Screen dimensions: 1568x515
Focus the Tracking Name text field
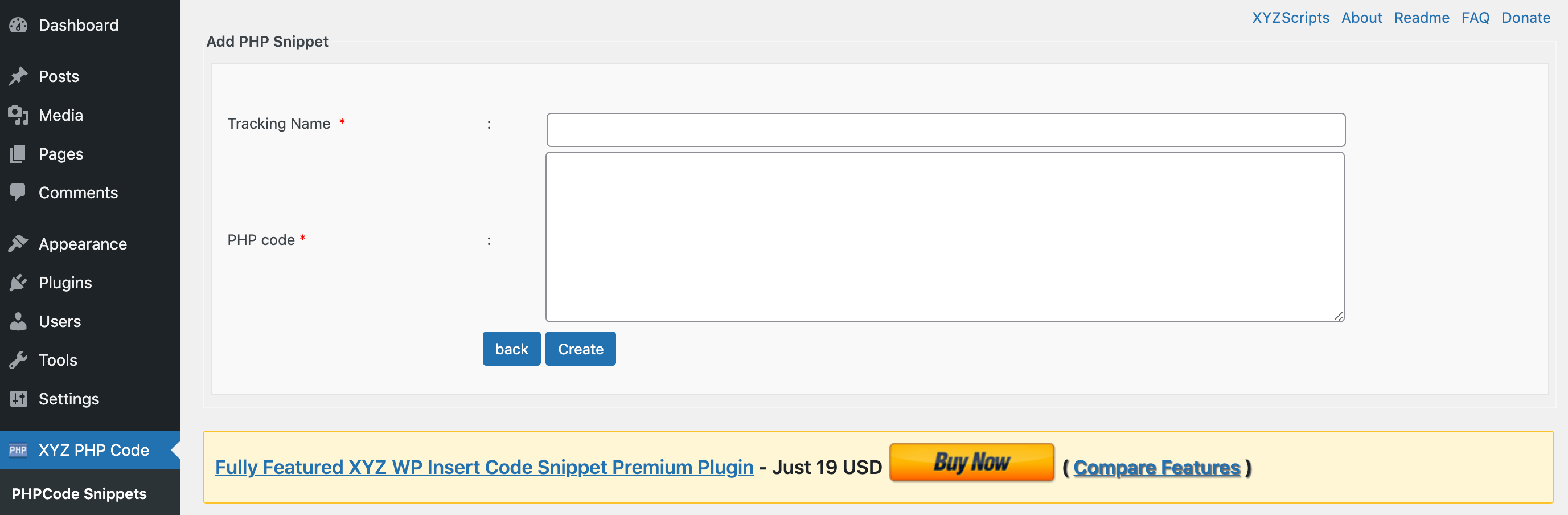[x=945, y=130]
